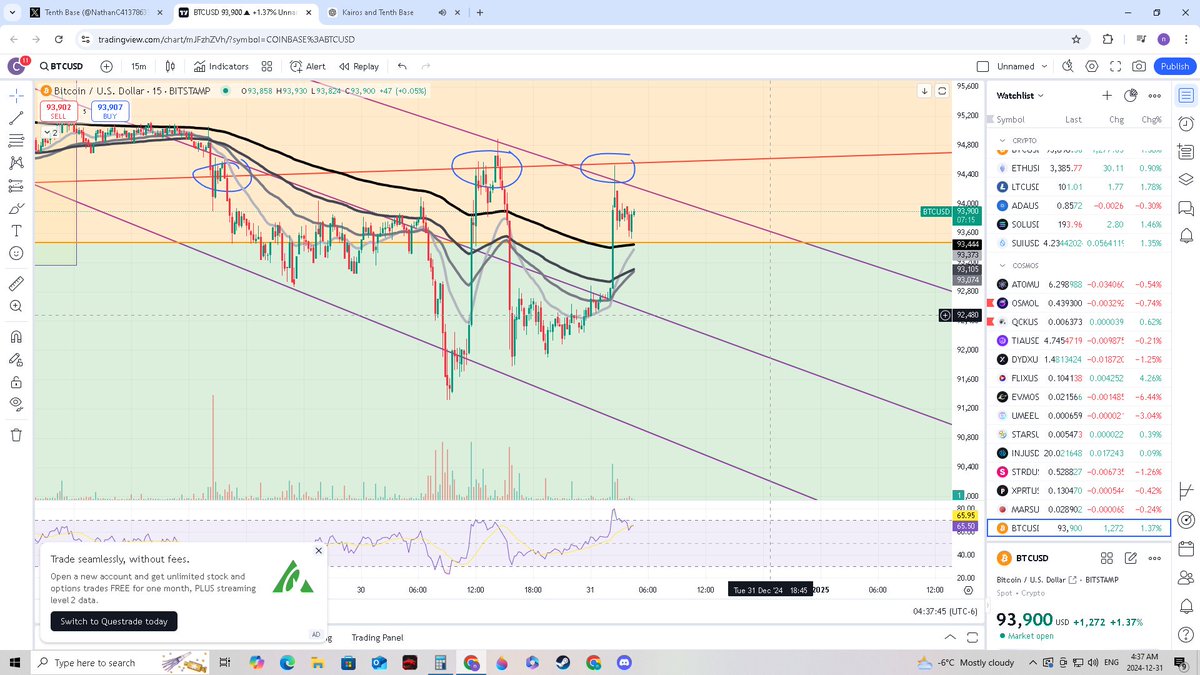
Task: Hide all drawings with eye icon
Action: 16,403
